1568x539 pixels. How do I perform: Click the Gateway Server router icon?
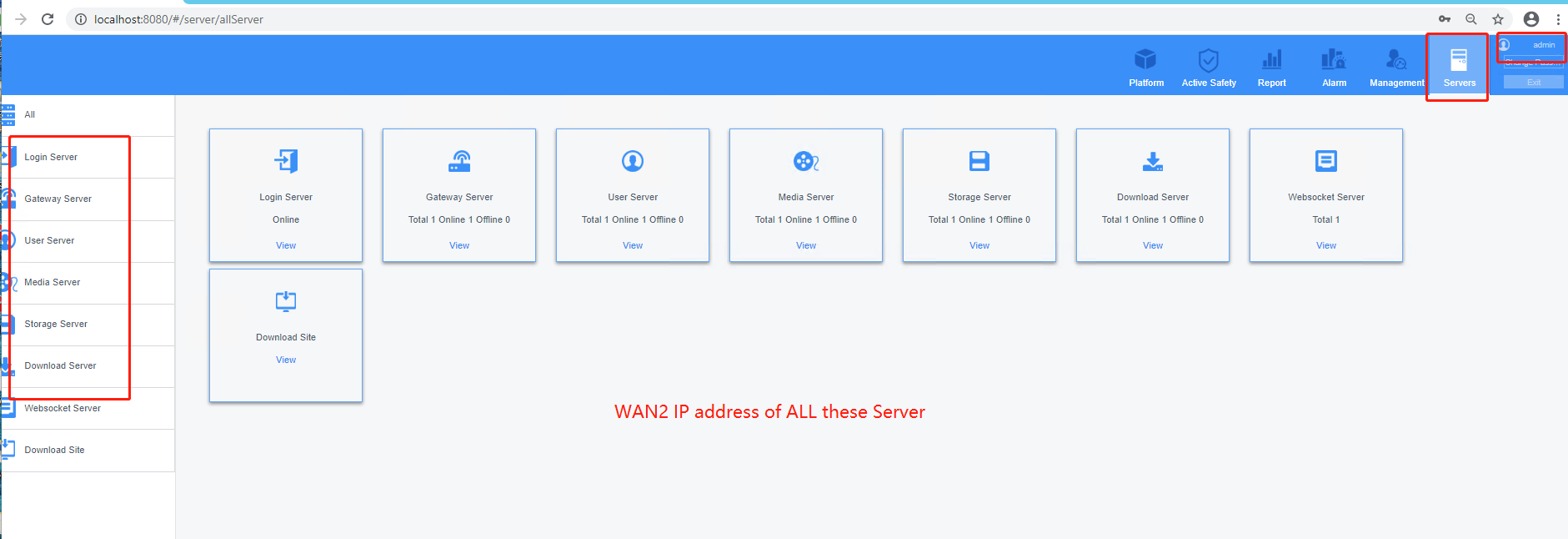point(459,161)
